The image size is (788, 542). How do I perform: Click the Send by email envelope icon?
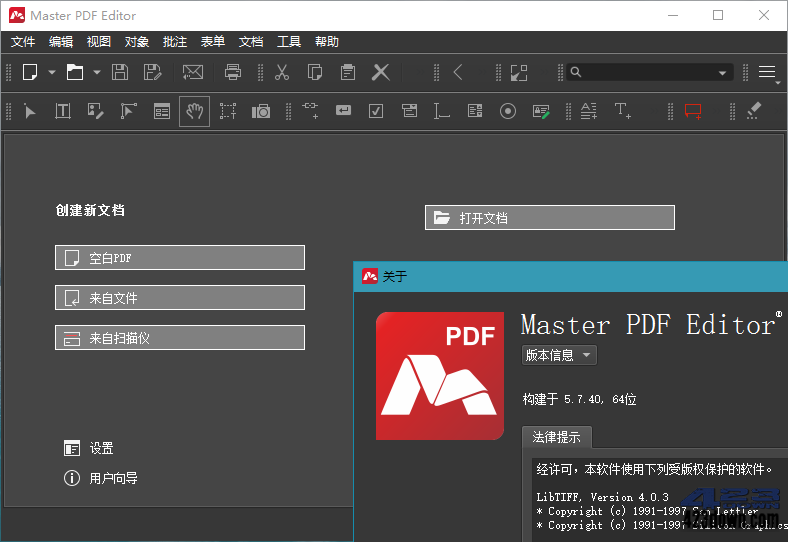click(x=193, y=72)
